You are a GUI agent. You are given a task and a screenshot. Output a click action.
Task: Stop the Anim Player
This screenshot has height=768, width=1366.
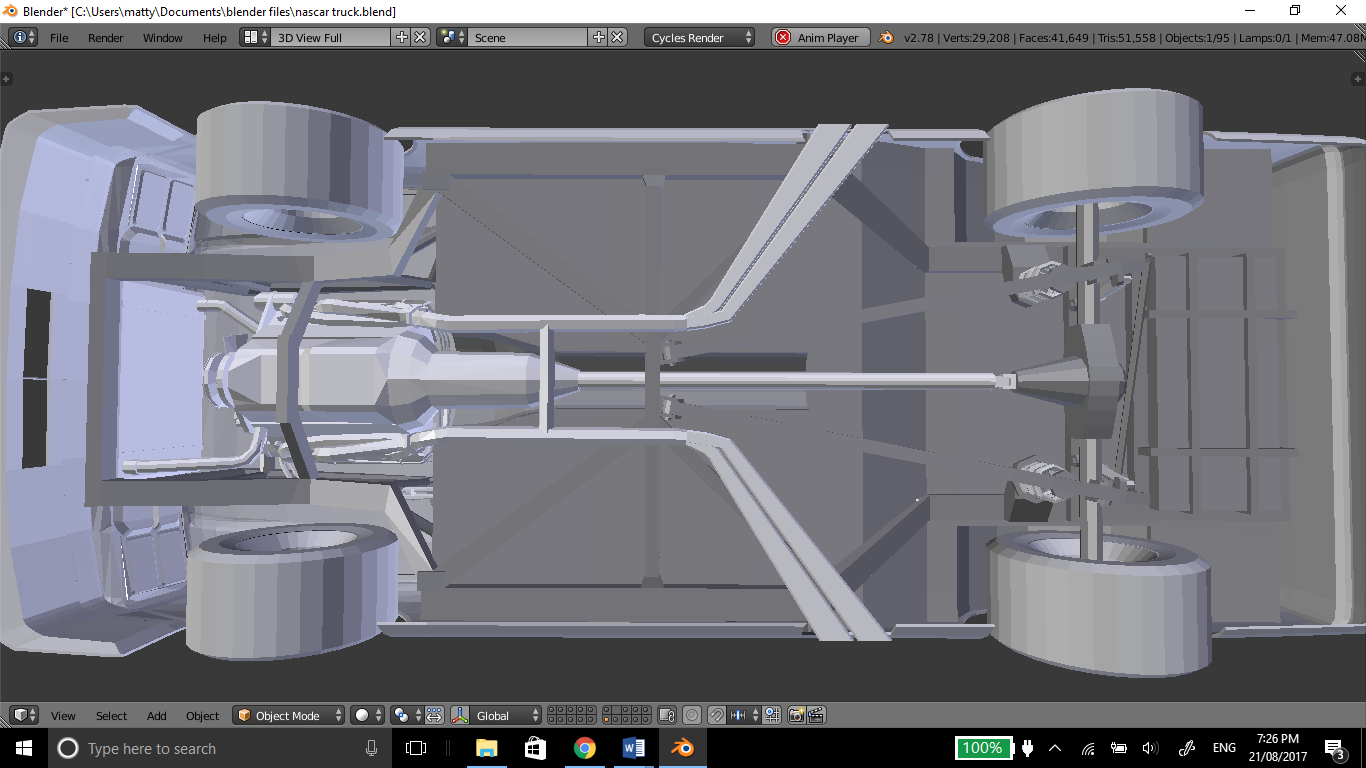coord(820,37)
